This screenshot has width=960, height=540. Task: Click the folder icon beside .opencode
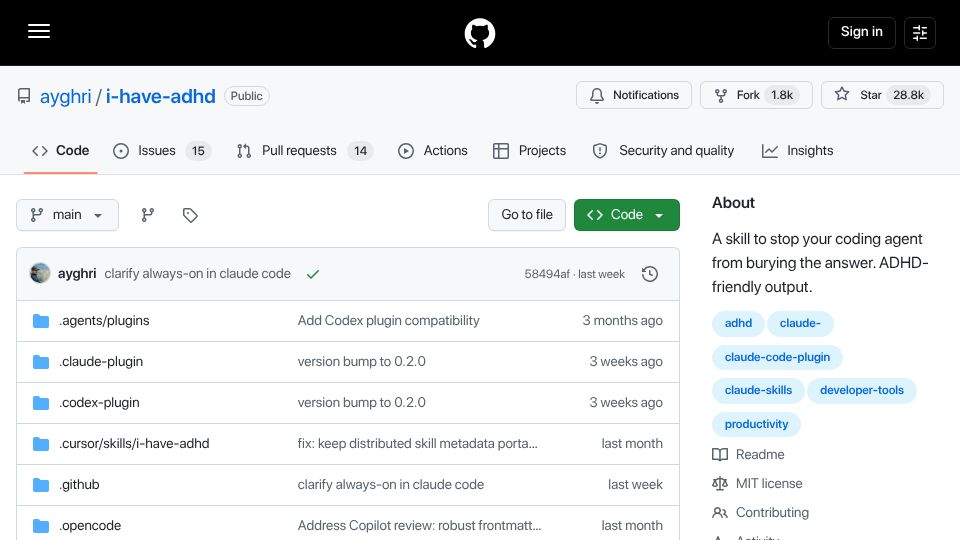coord(41,526)
